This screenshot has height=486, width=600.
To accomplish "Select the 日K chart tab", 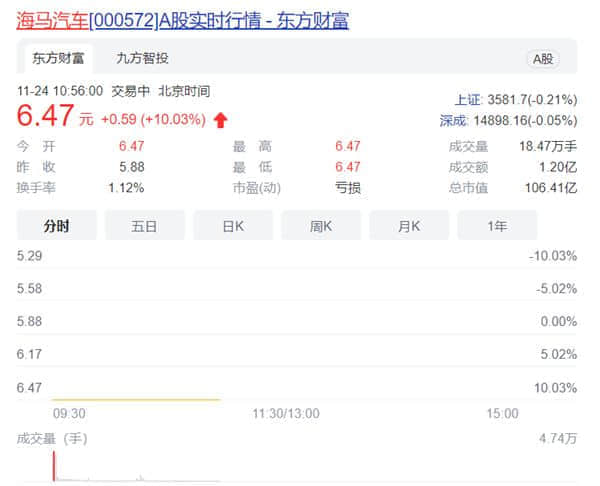I will pos(233,226).
